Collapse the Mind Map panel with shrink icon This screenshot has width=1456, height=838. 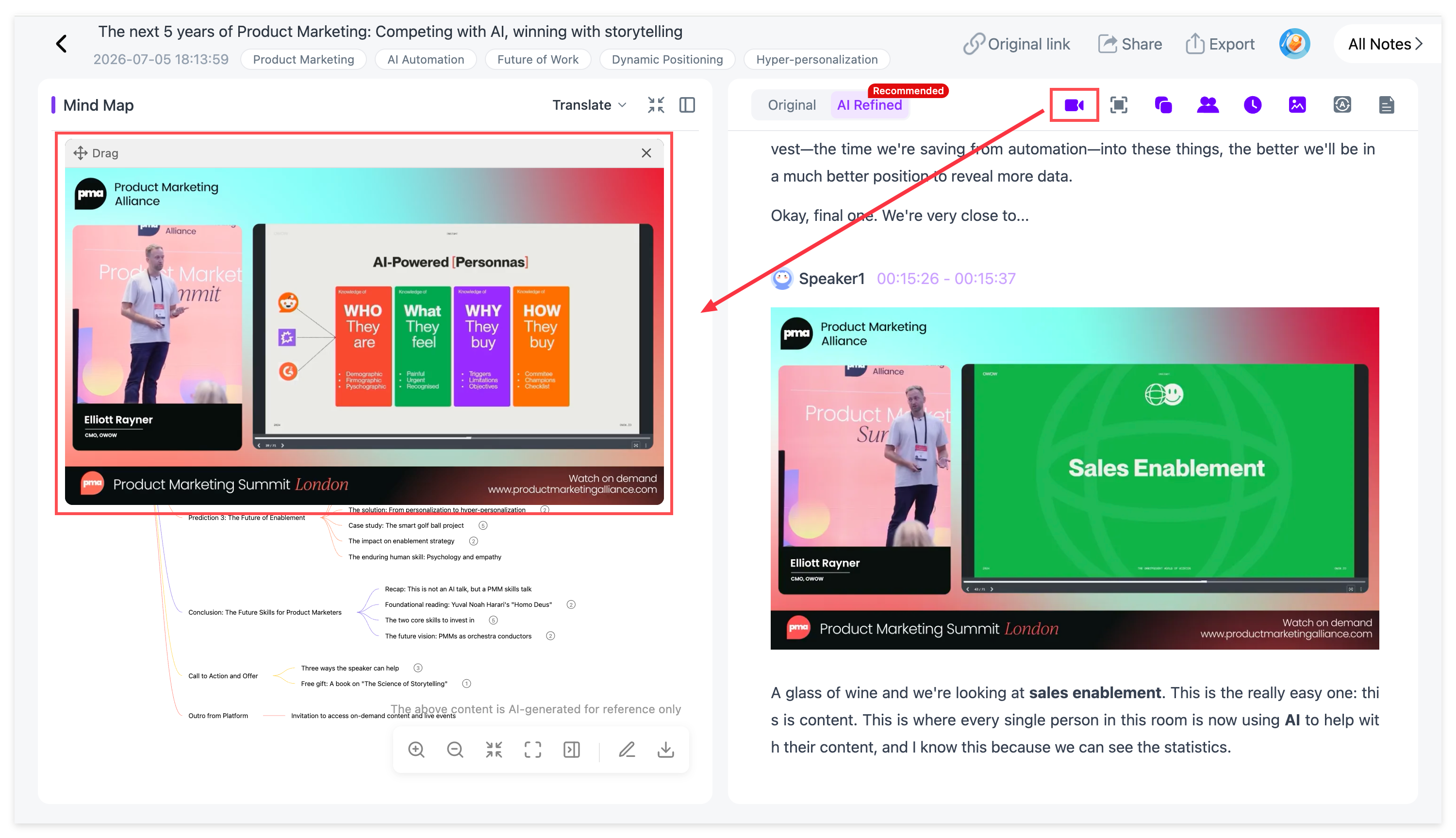656,105
